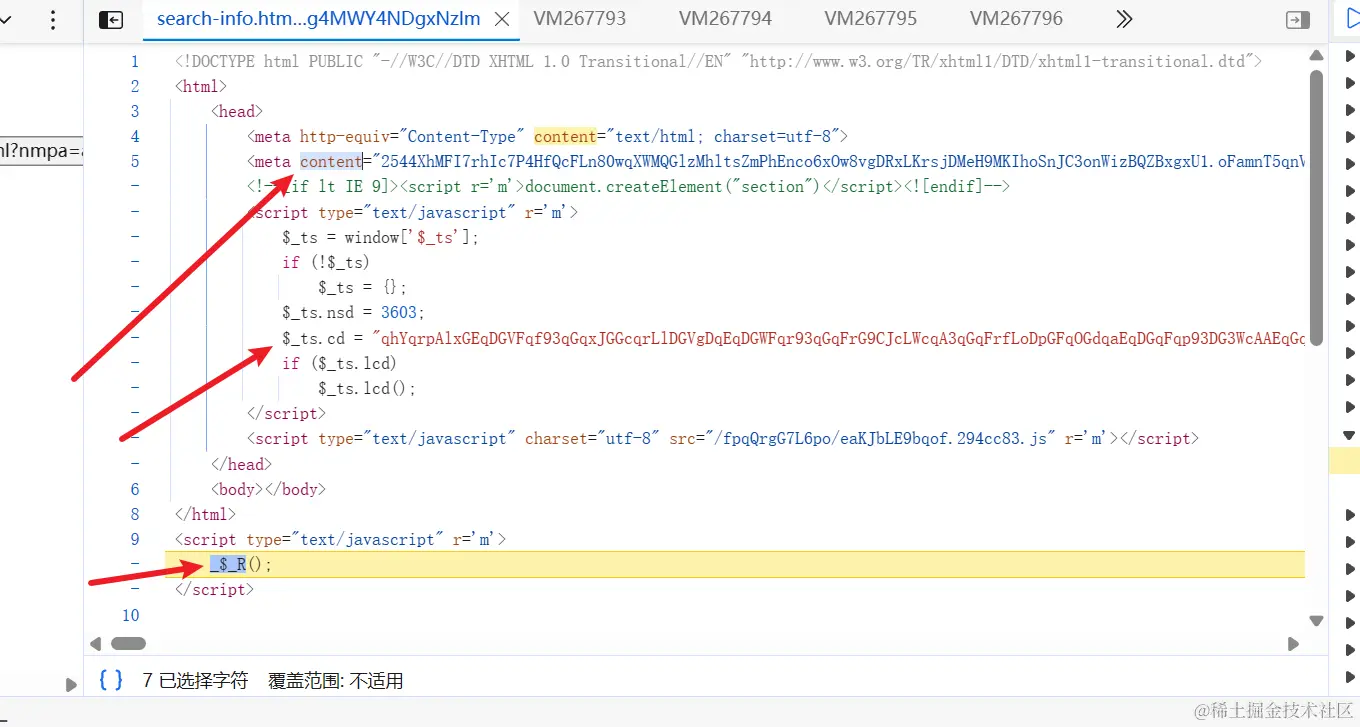Viewport: 1360px width, 727px height.
Task: Click the page URL field showing nmpa=
Action: [41, 151]
